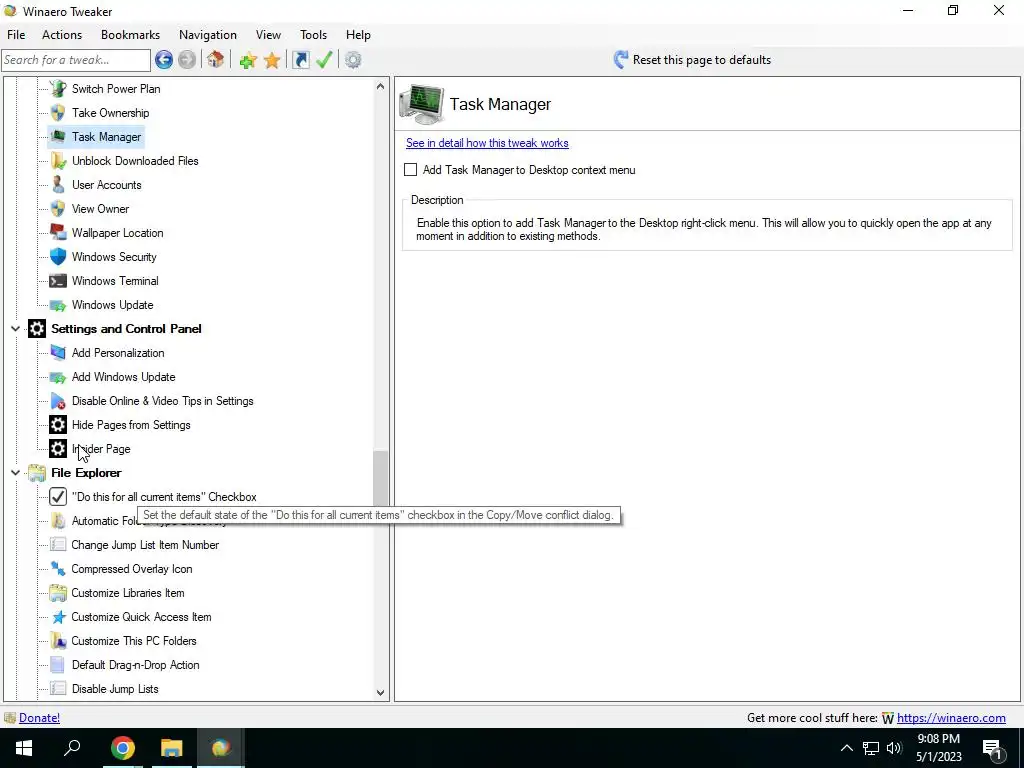This screenshot has width=1024, height=768.
Task: Click the Customize This PC Folders icon
Action: (x=58, y=641)
